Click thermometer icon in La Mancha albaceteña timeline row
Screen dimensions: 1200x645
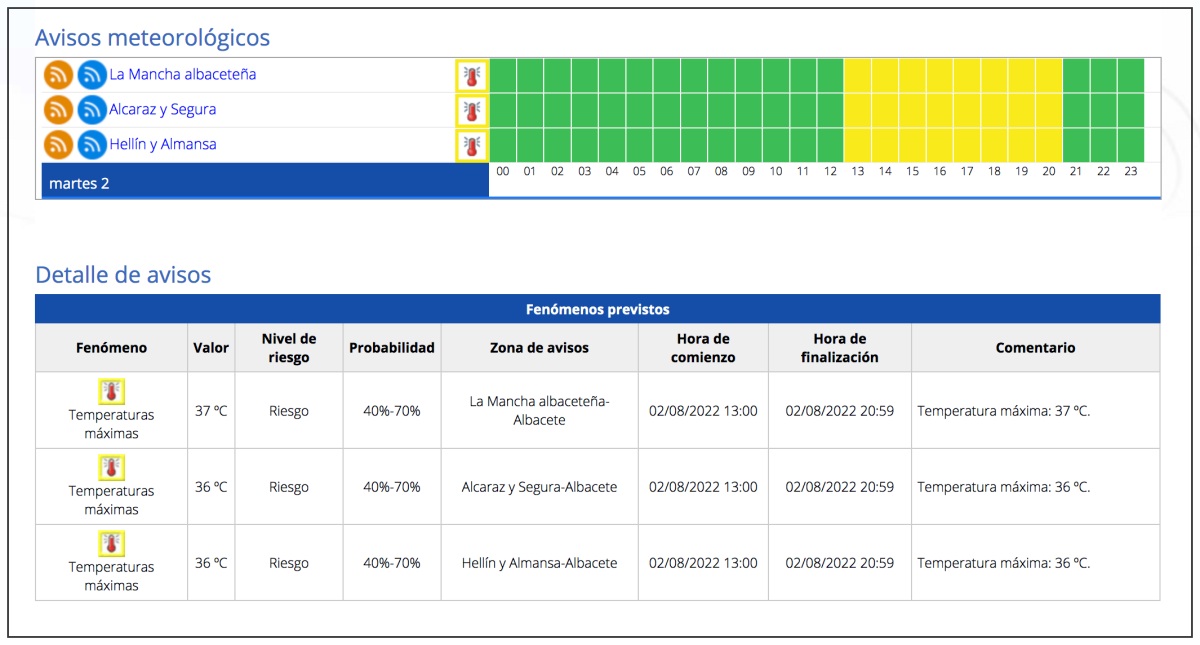coord(472,76)
